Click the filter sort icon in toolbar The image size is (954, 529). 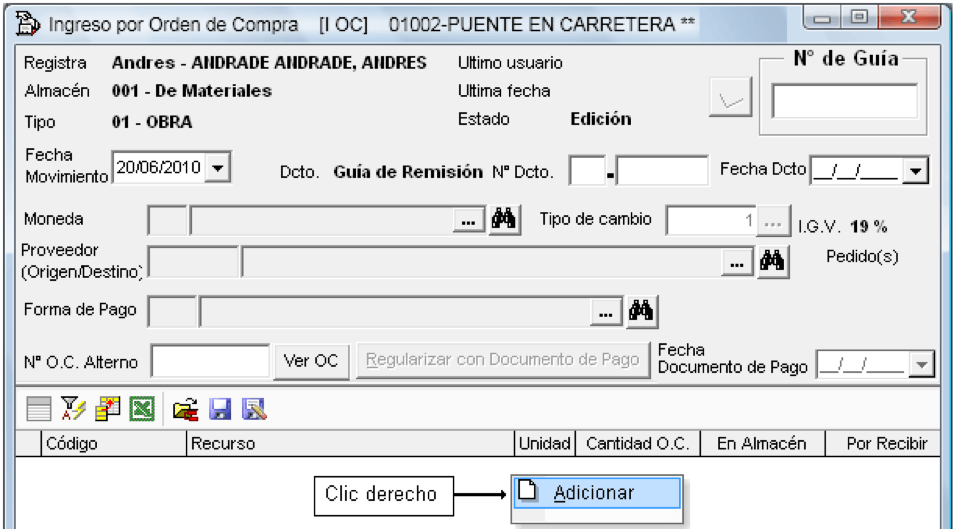coord(73,408)
